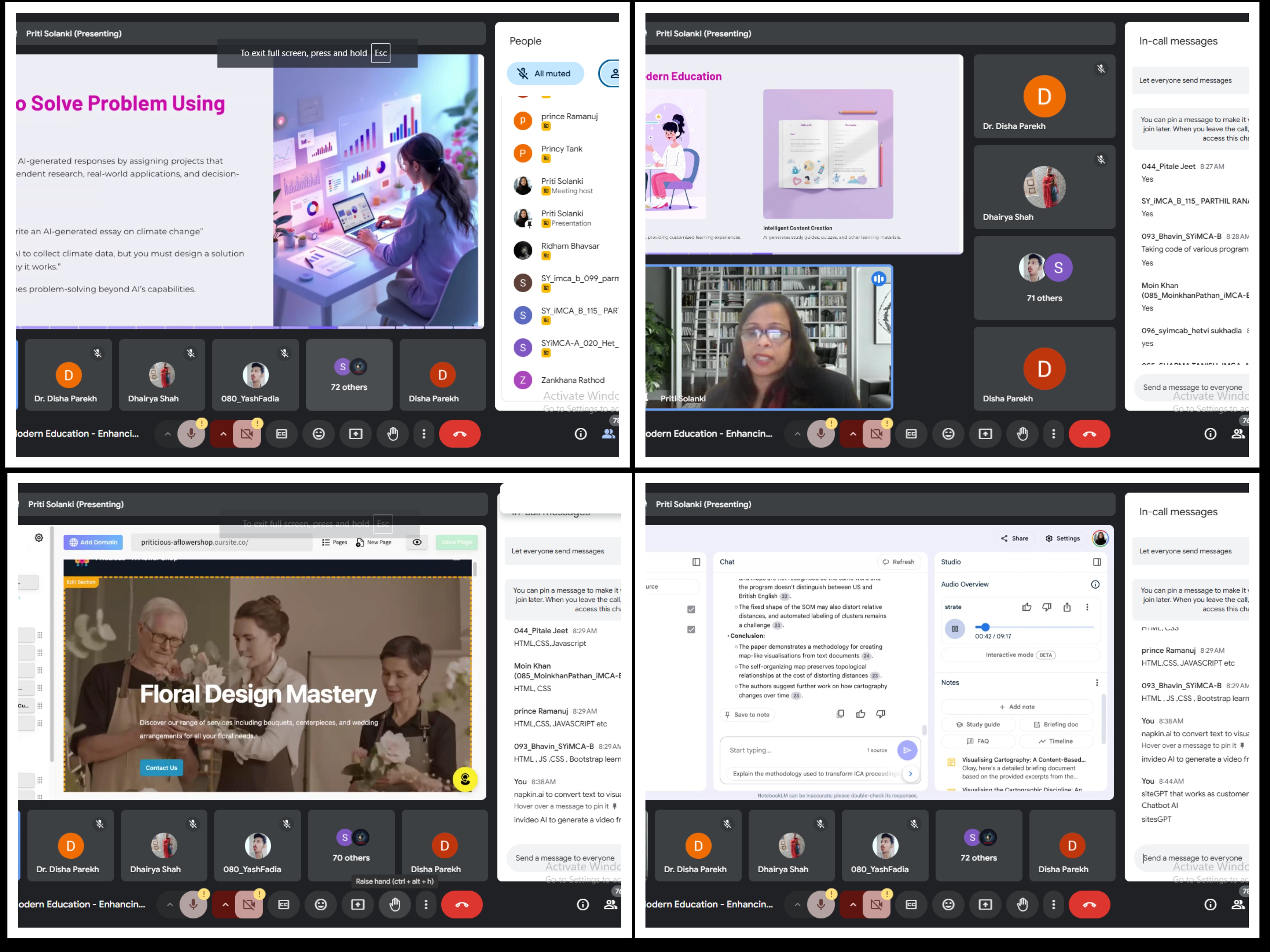This screenshot has height=952, width=1270.
Task: Open the Pages menu in site builder
Action: (x=334, y=542)
